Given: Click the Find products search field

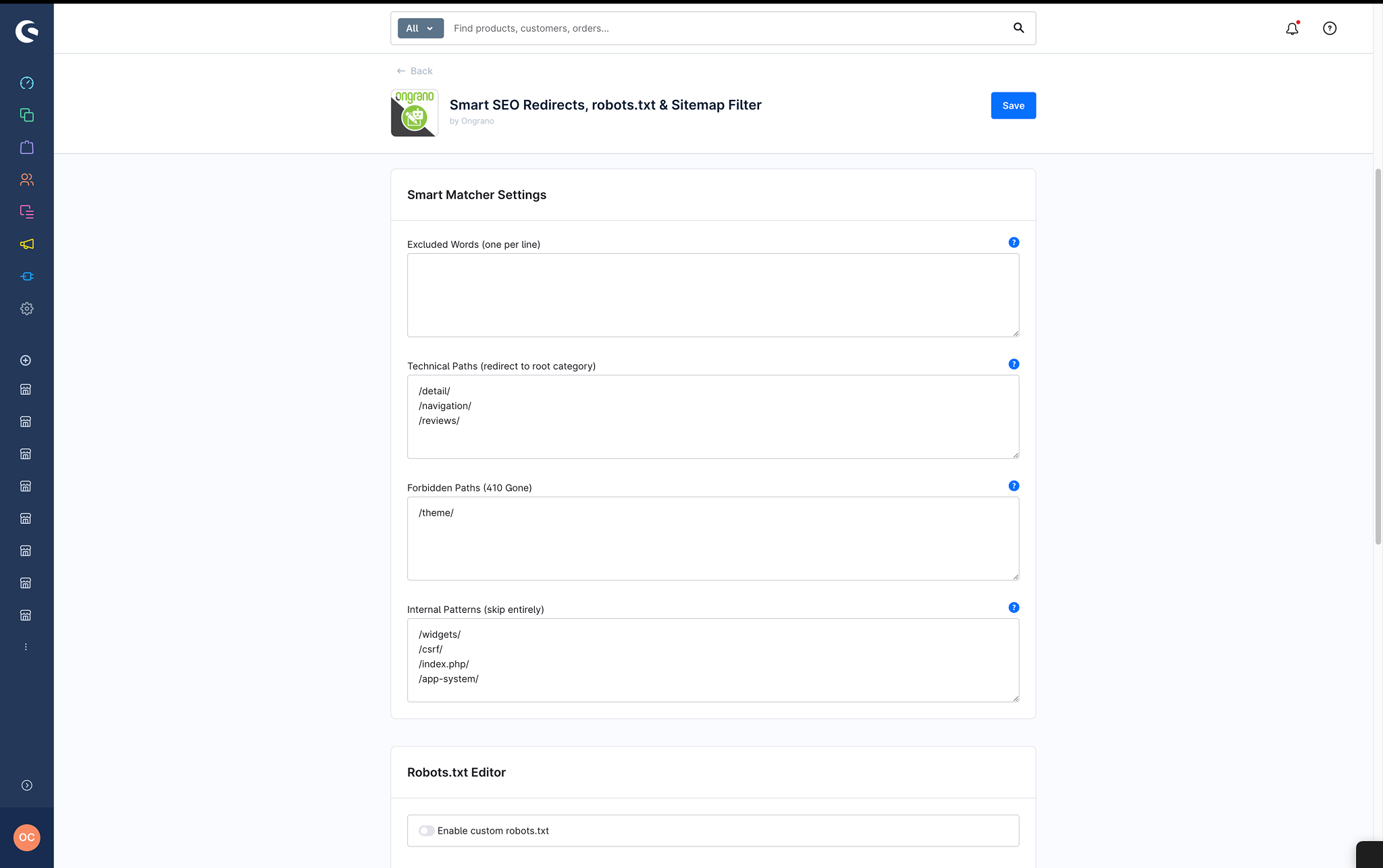Looking at the screenshot, I should 728,28.
